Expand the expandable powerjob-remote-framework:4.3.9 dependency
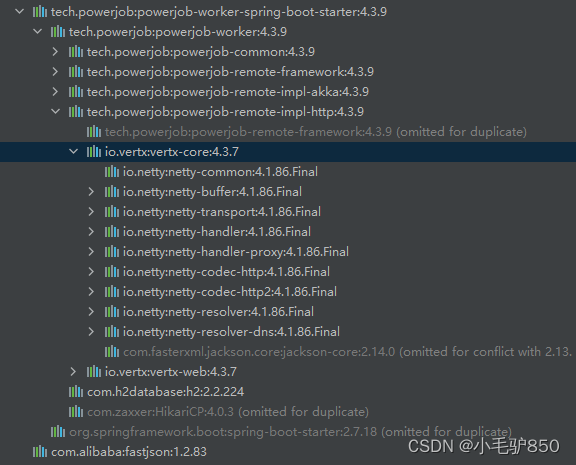Screen dimensions: 576x465 [55, 72]
